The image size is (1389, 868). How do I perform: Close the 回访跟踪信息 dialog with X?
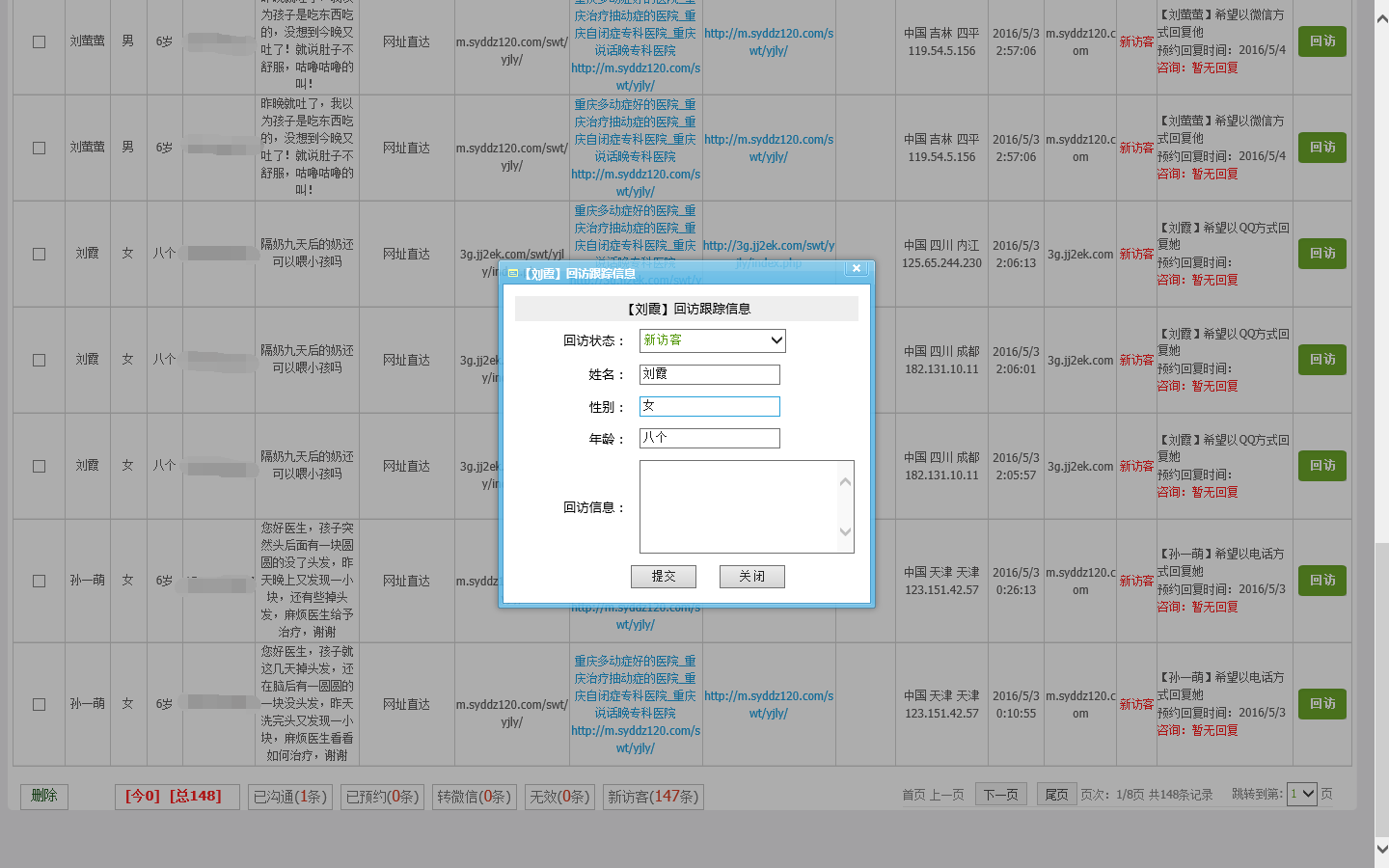click(856, 269)
